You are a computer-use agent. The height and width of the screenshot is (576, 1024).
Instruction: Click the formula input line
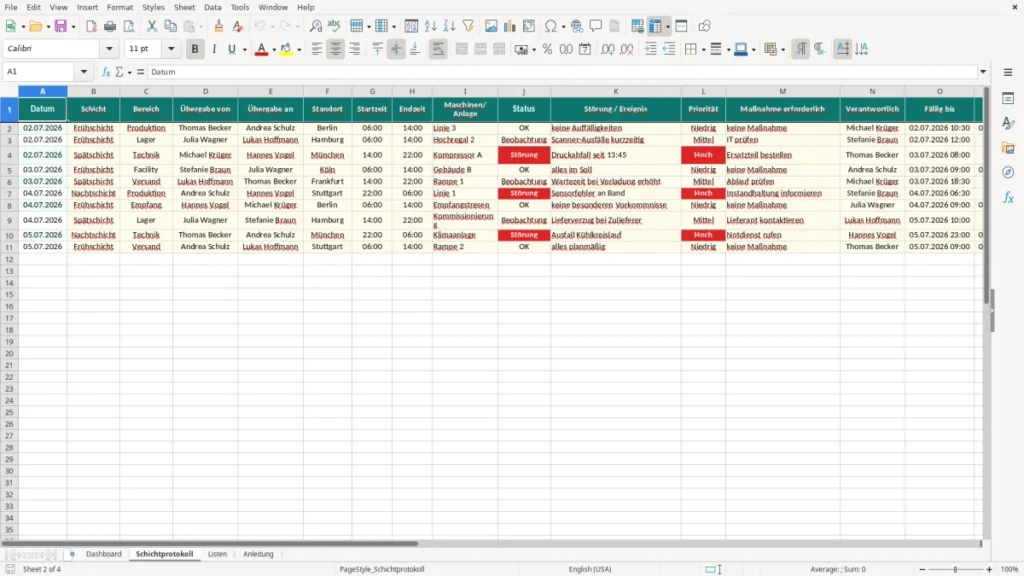coord(562,72)
